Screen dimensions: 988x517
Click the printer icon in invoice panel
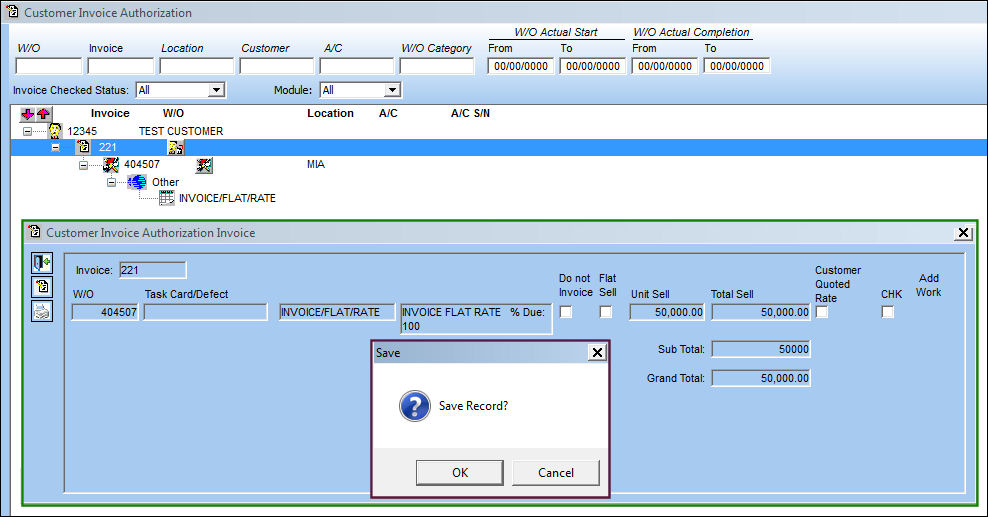(42, 311)
